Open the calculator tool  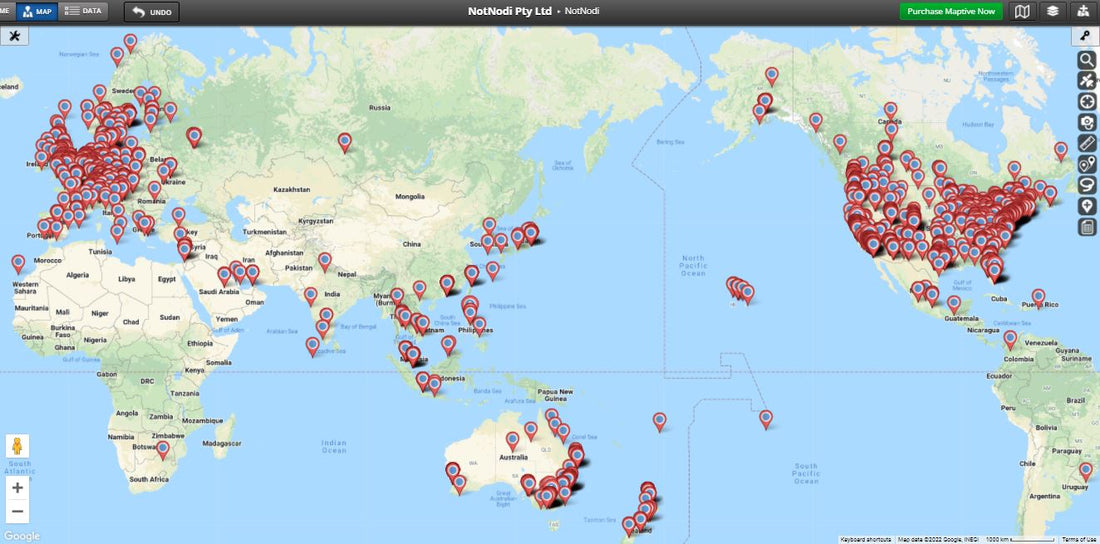1087,226
